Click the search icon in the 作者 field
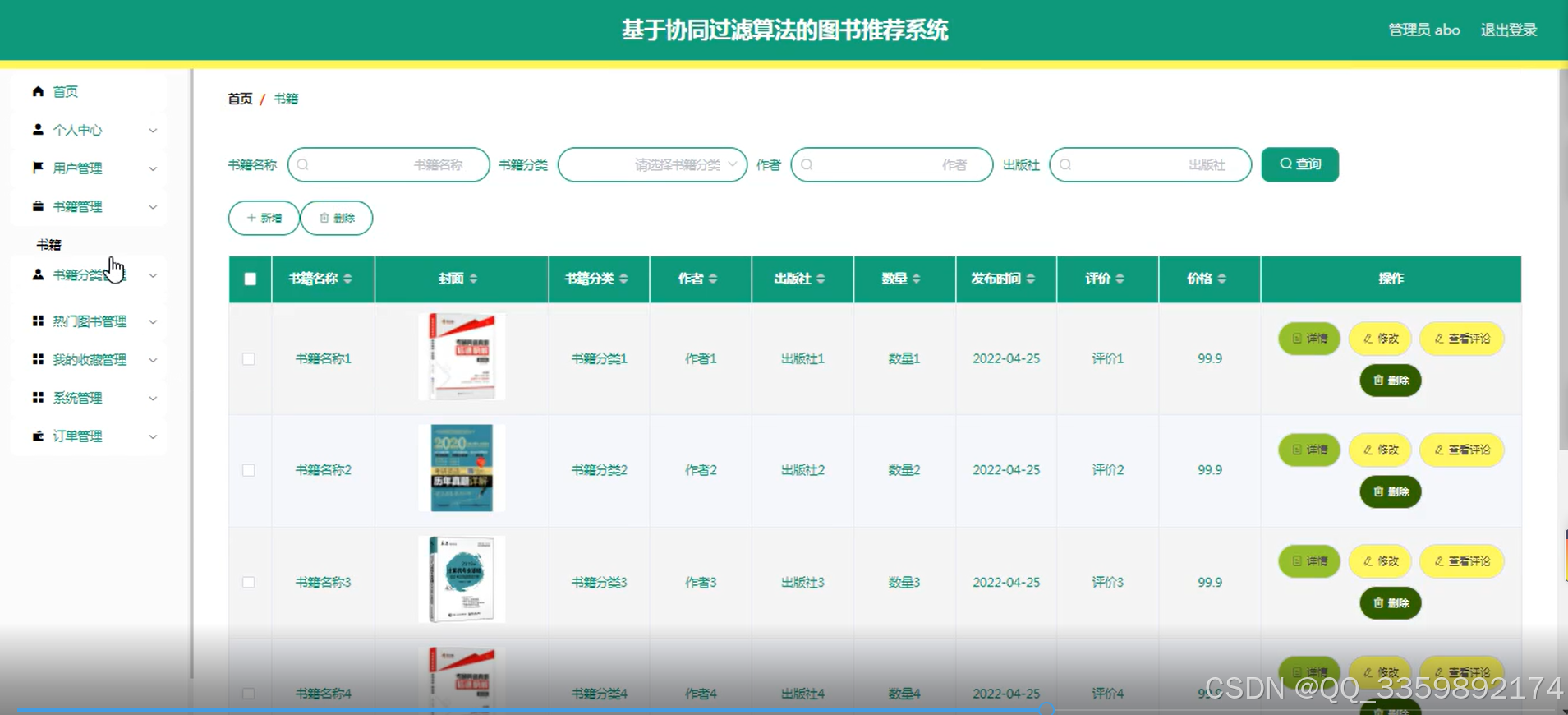 (x=807, y=164)
